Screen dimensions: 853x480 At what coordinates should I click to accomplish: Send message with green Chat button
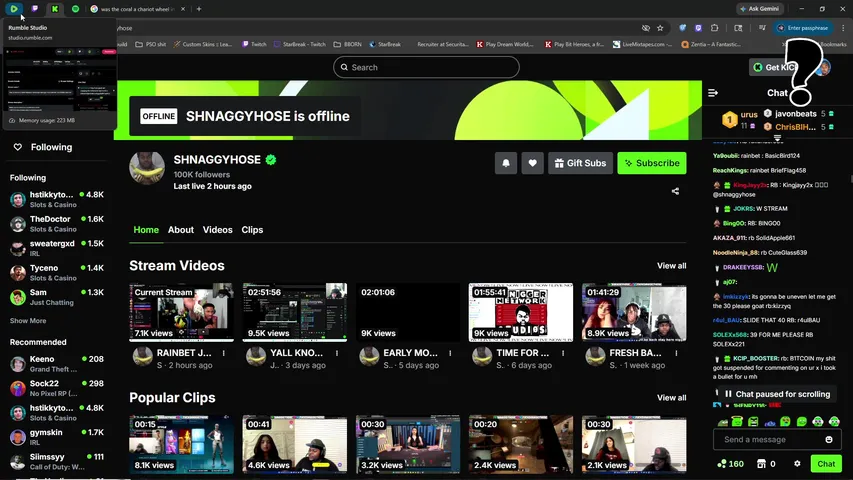coord(826,464)
